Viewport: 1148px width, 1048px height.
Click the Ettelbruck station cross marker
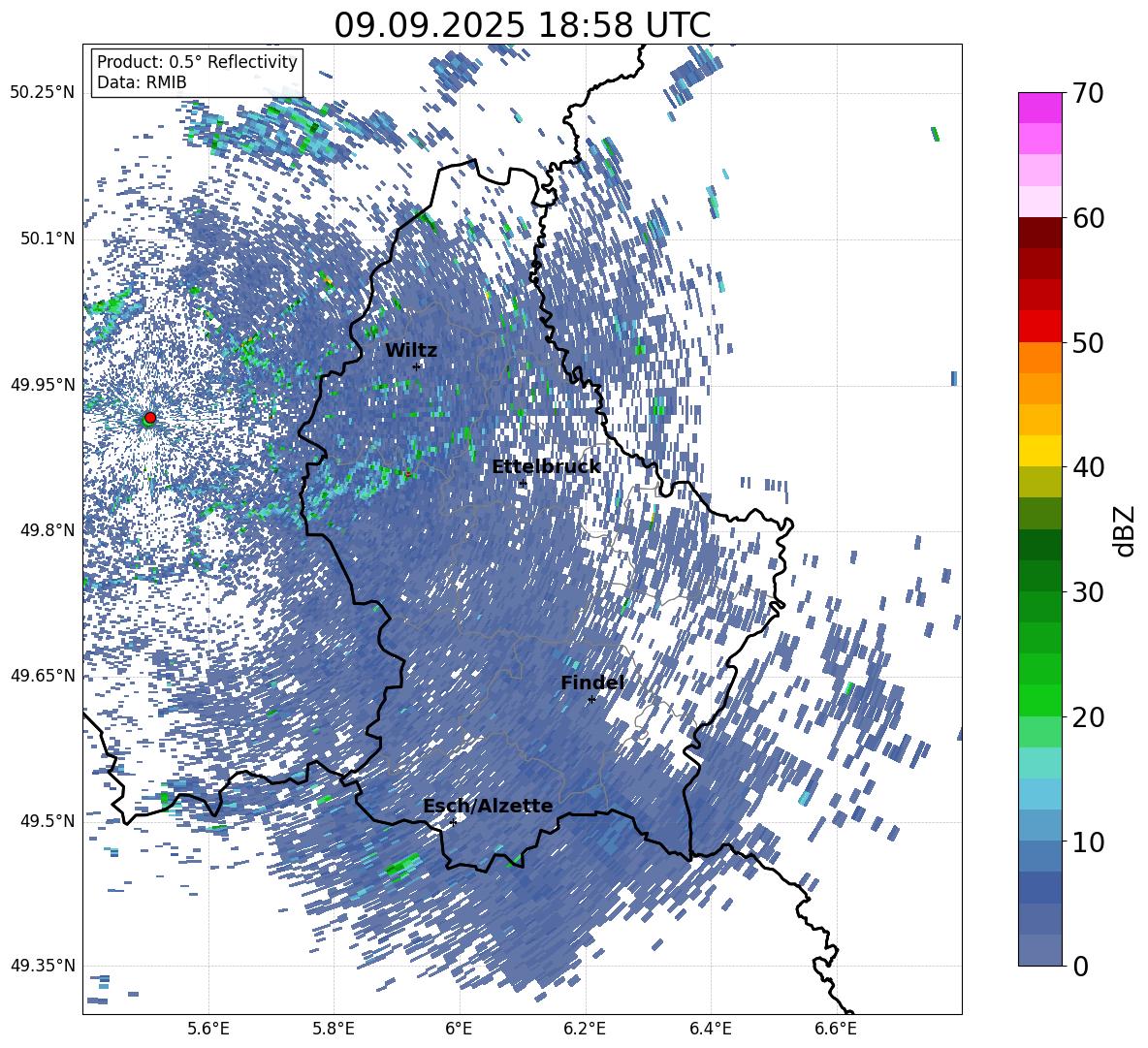tap(523, 483)
